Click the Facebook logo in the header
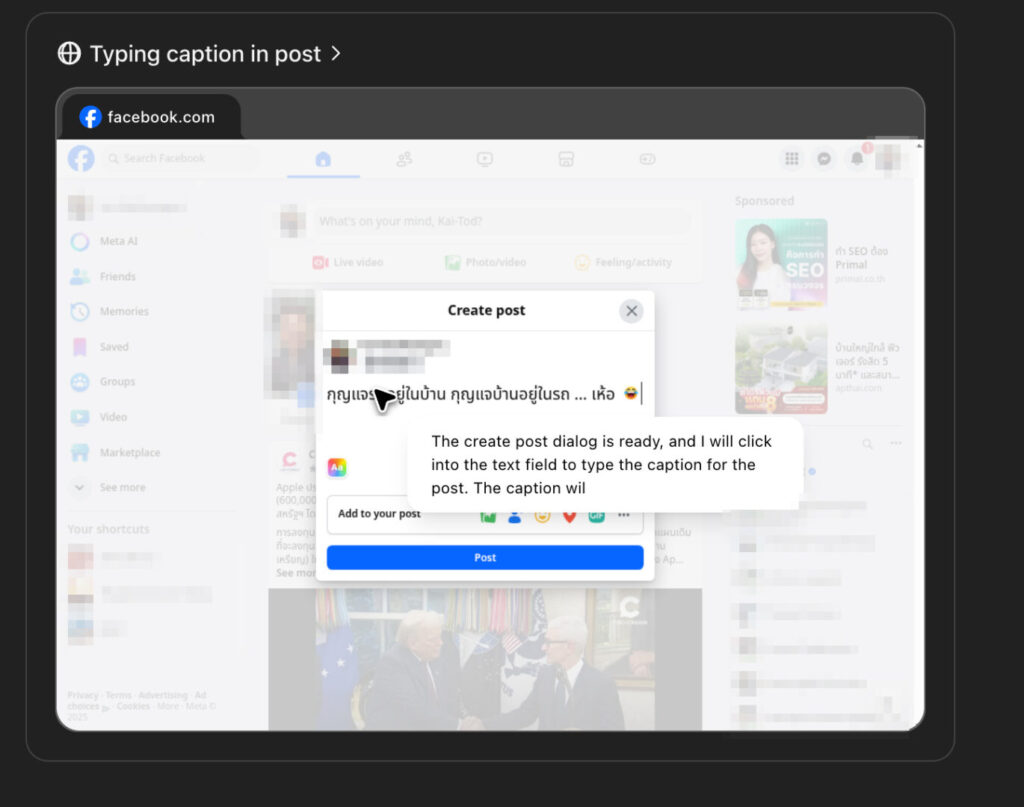 [x=81, y=159]
